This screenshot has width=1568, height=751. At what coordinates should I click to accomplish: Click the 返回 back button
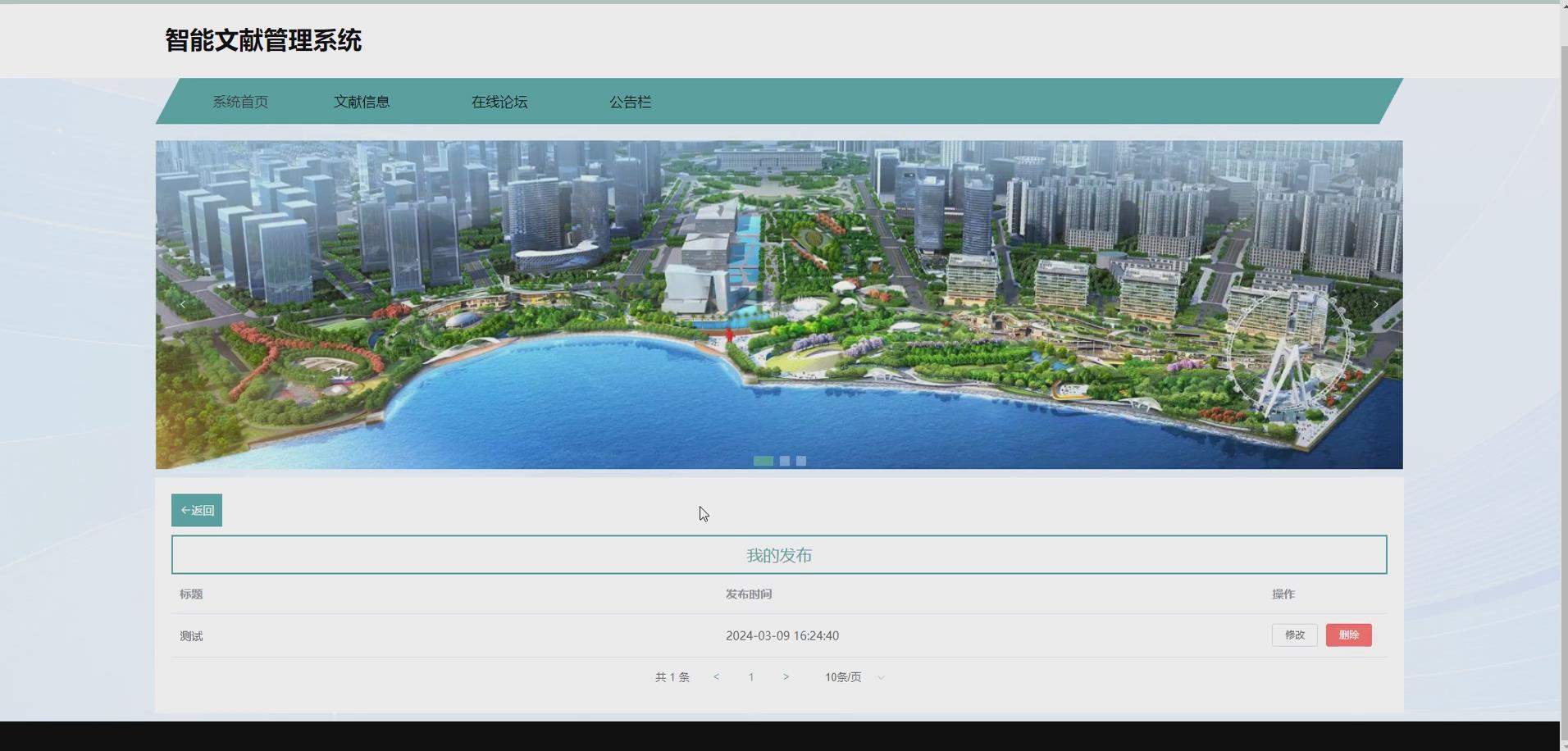coord(197,510)
